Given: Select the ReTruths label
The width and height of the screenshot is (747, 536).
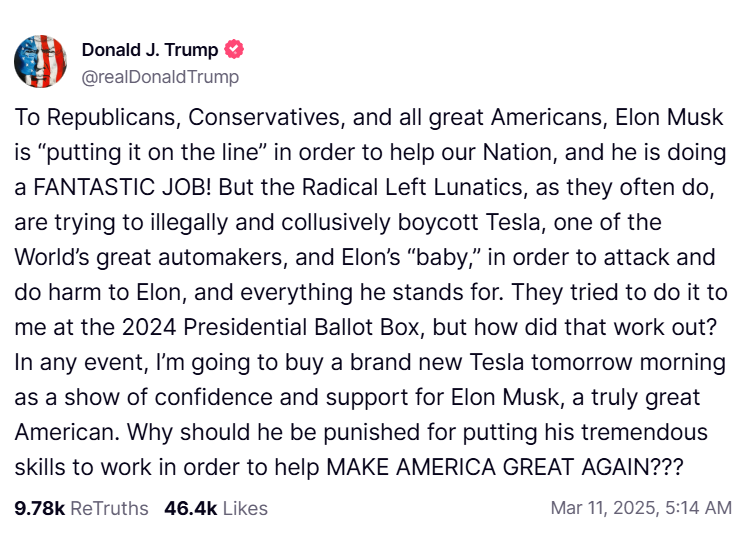Looking at the screenshot, I should pyautogui.click(x=109, y=508).
